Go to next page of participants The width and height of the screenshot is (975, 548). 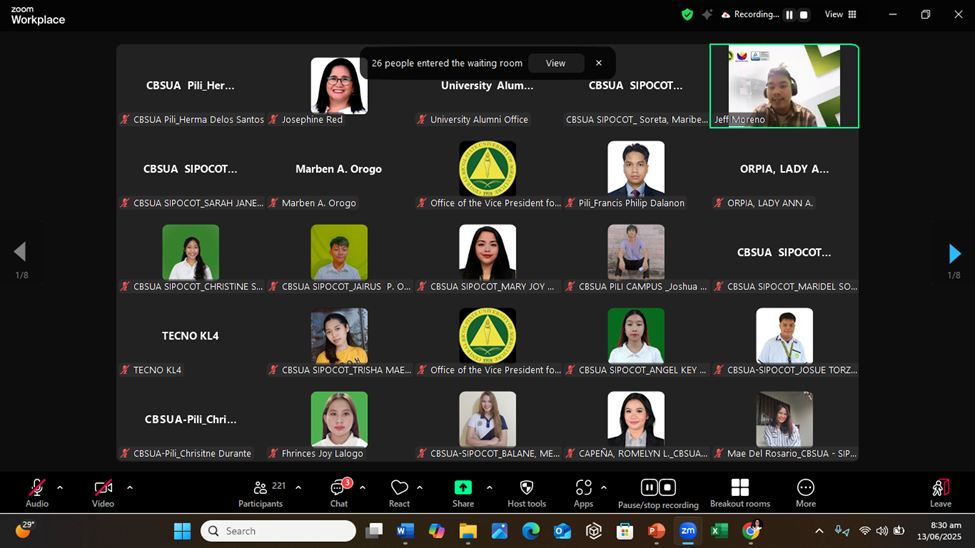pos(954,253)
